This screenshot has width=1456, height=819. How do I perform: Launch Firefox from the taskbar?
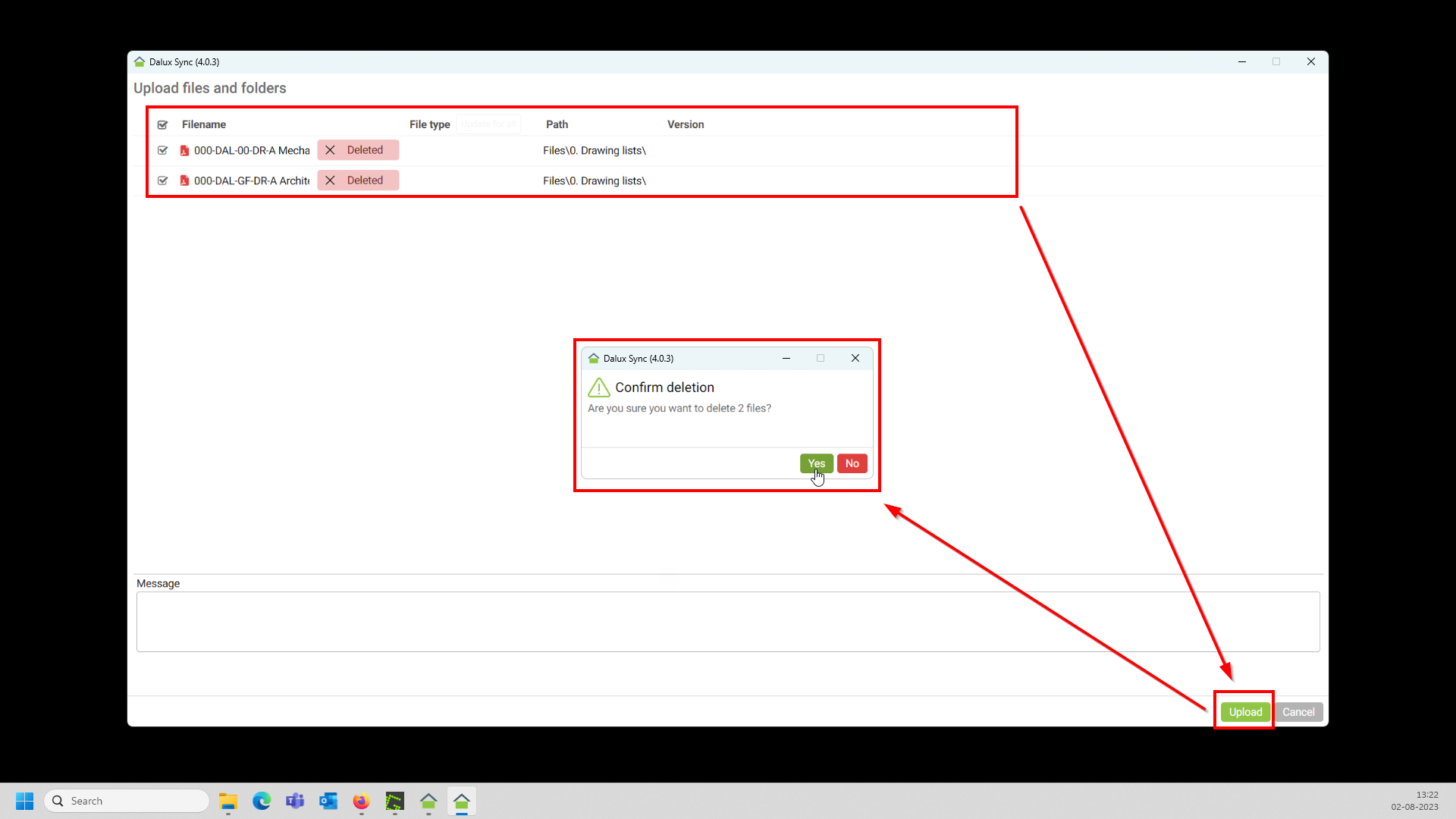362,802
